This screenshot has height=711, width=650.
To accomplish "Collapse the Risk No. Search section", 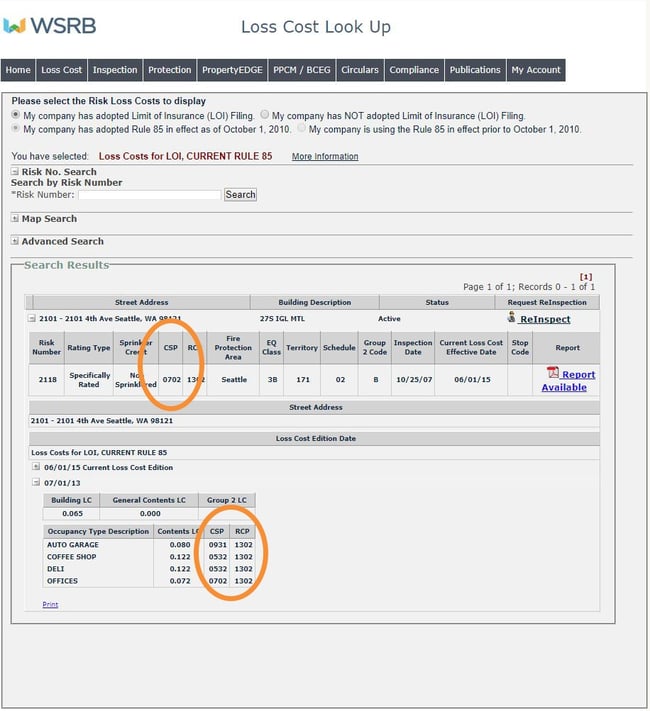I will coord(15,171).
